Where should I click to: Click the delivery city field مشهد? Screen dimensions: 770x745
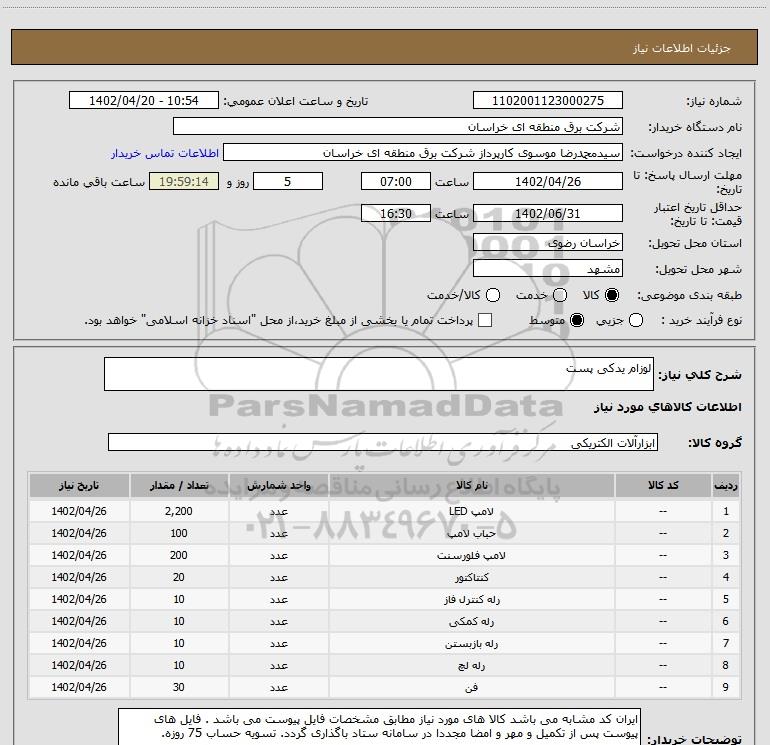point(548,268)
